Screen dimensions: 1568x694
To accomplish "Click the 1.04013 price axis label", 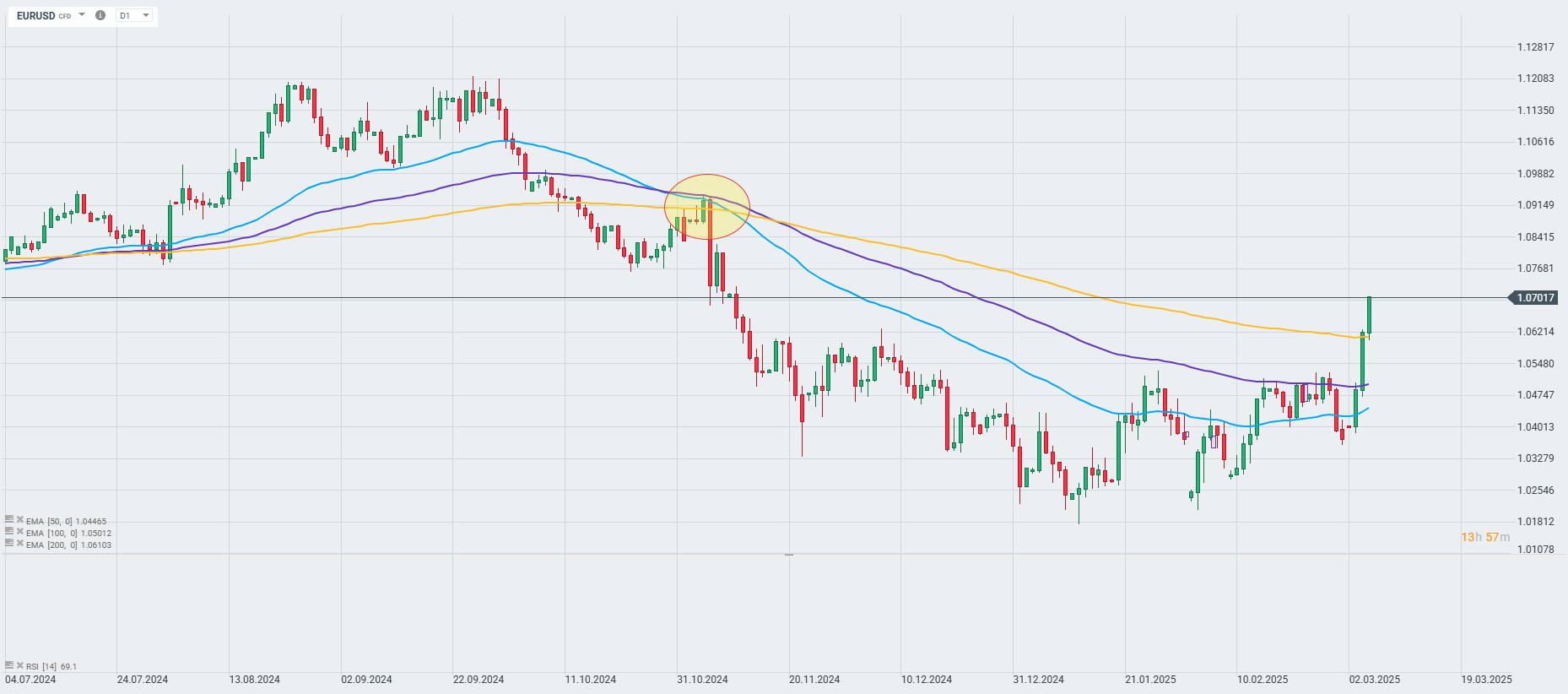I will coord(1536,427).
